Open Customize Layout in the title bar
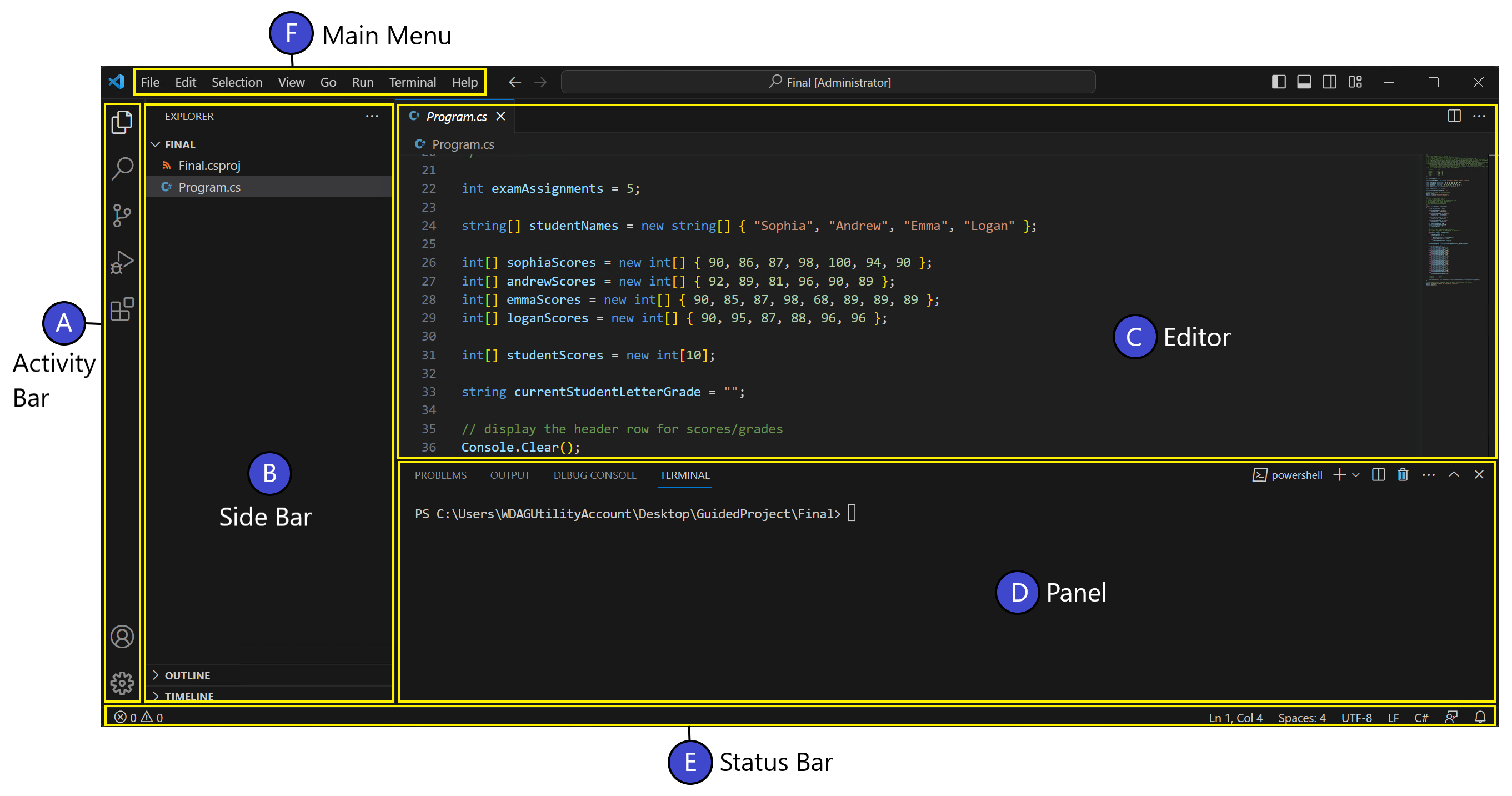Screen dimensions: 1512x796 [1355, 82]
